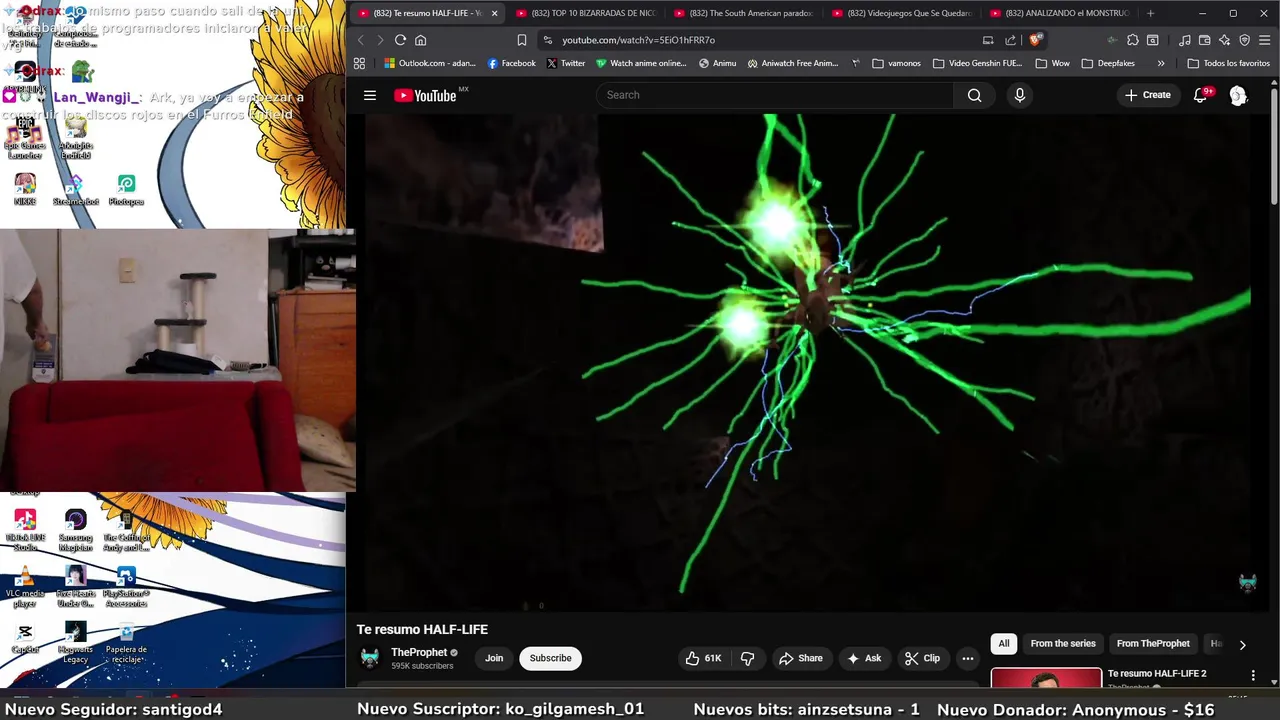Viewport: 1280px width, 720px height.
Task: Open Papelera de reciclaje on the desktop
Action: [126, 643]
